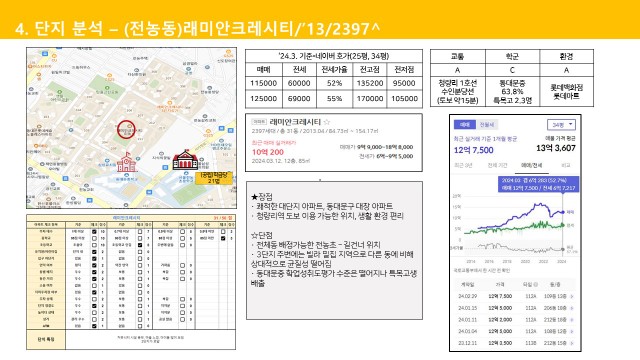The image size is (640, 360).
Task: Click the 학군 grade C cell
Action: point(512,70)
